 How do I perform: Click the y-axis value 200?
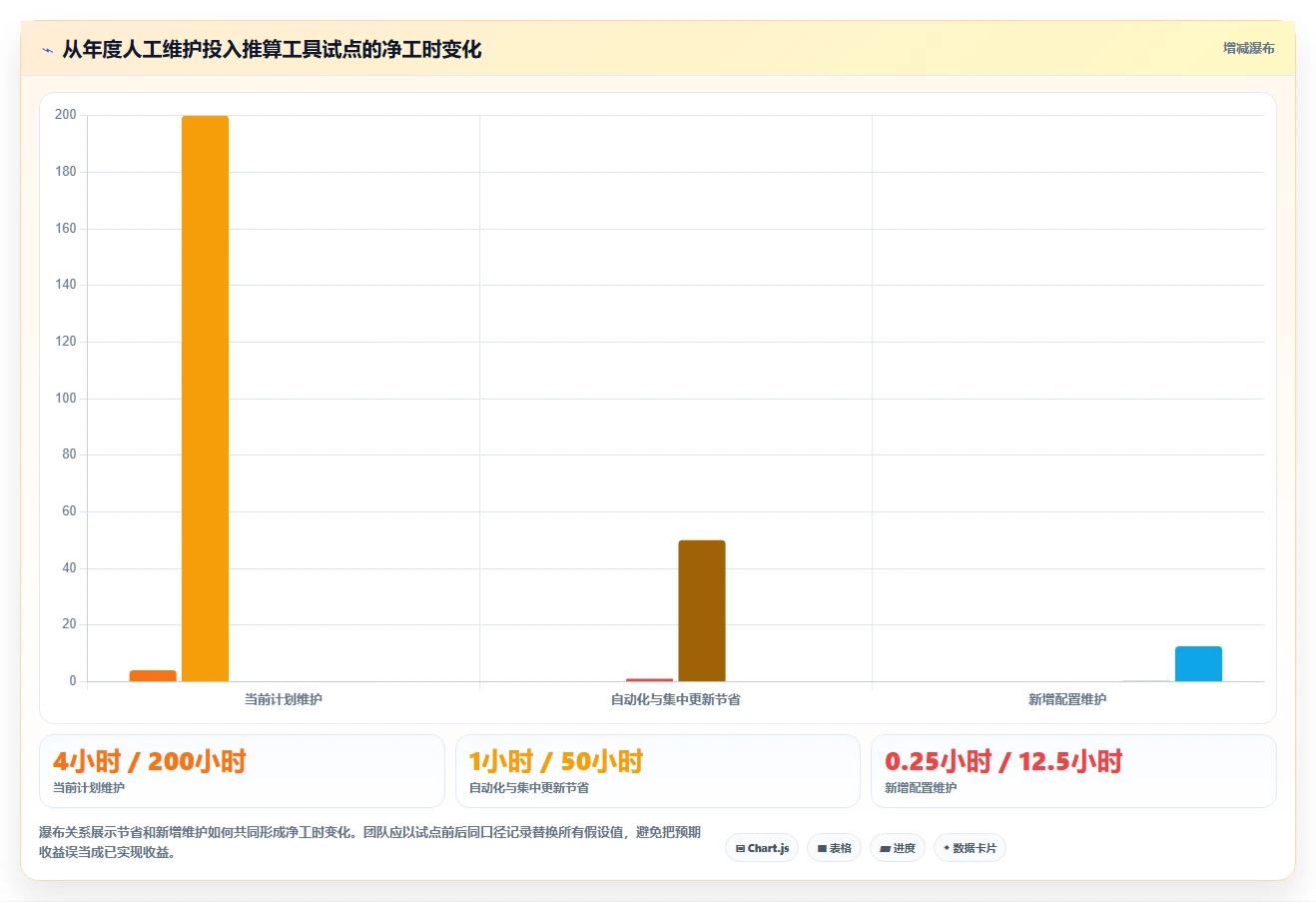[66, 115]
